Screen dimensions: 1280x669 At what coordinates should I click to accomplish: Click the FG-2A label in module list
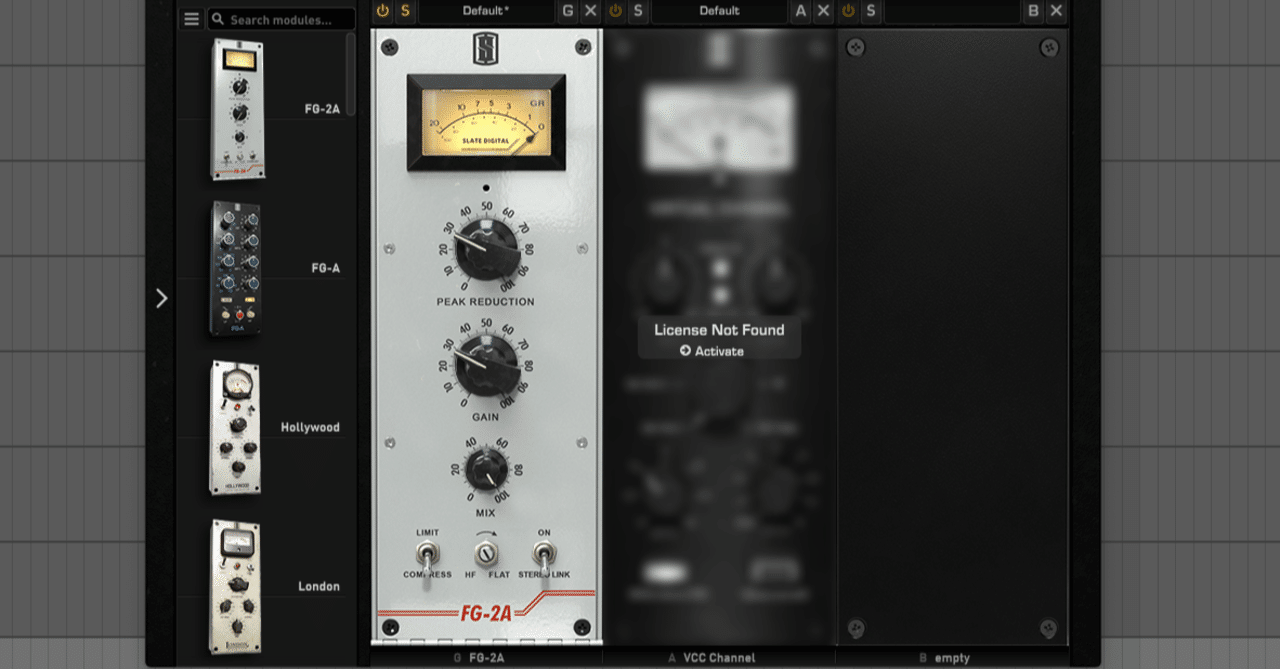(322, 109)
